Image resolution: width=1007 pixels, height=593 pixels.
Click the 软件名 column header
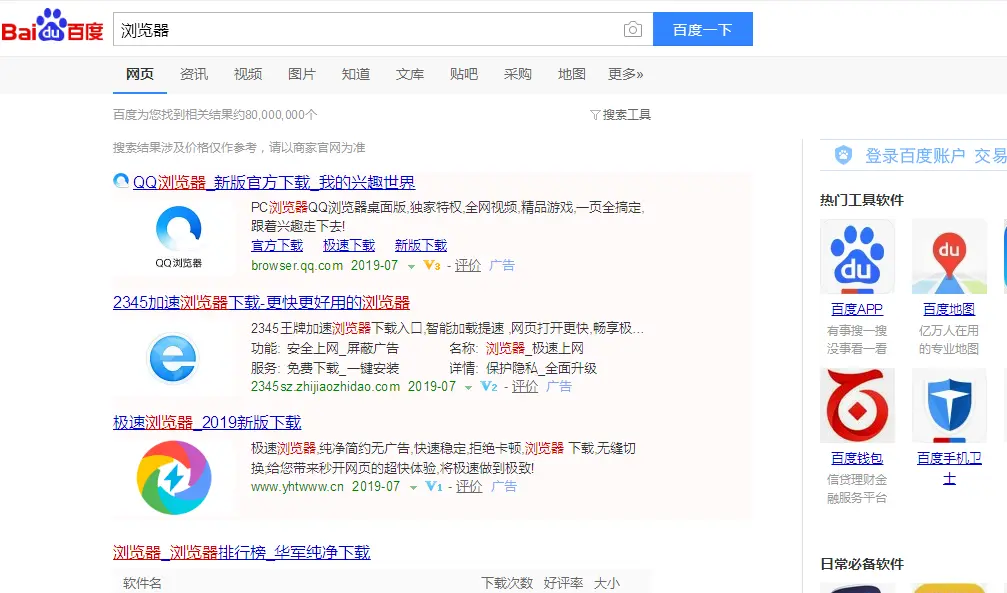(142, 583)
